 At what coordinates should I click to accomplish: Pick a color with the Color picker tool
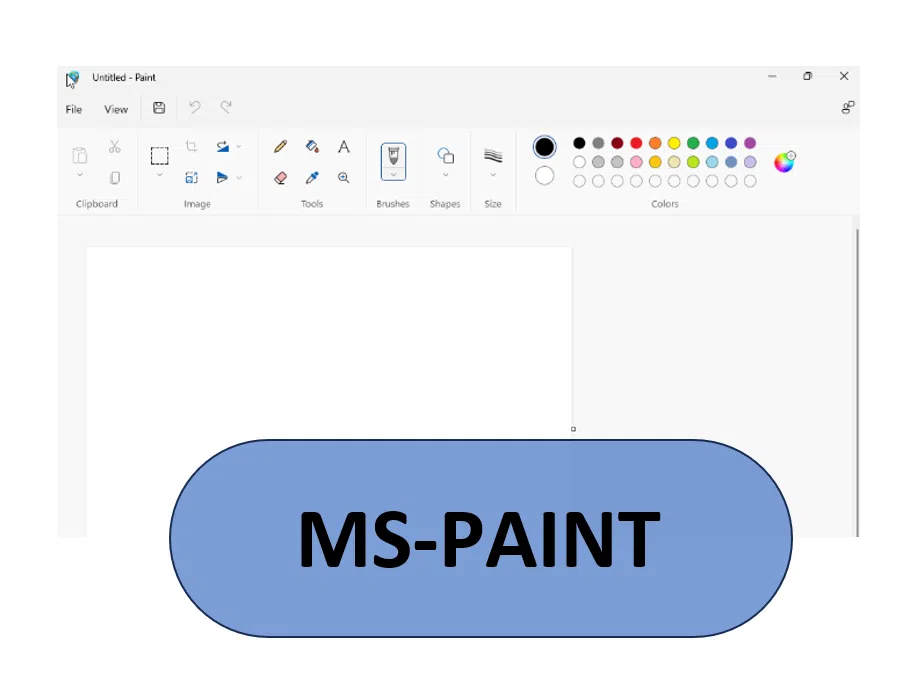[x=311, y=177]
